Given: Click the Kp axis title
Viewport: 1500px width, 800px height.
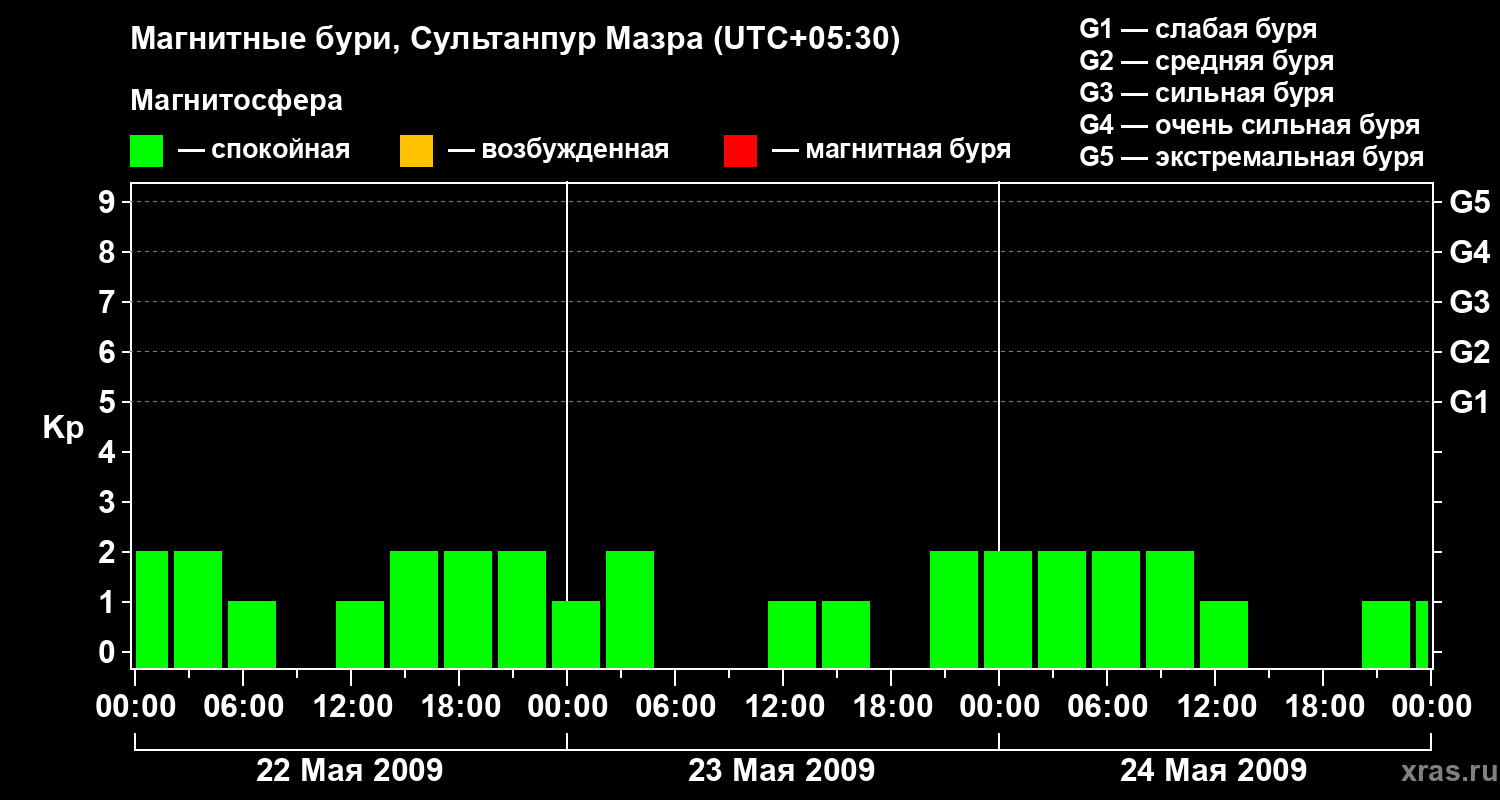Looking at the screenshot, I should (x=63, y=428).
